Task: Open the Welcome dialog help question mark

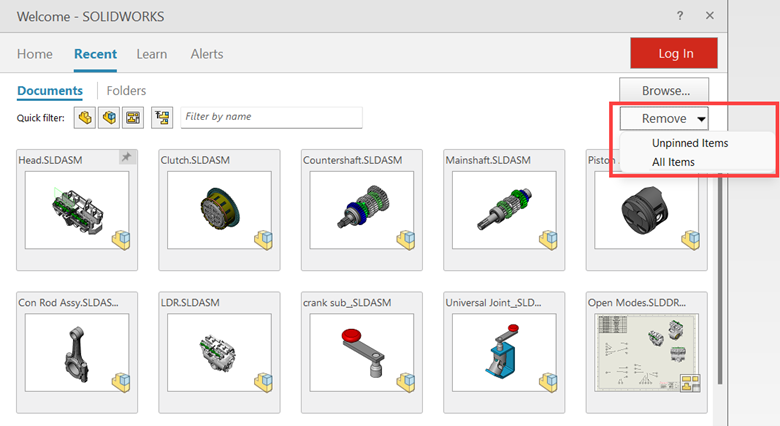Action: 680,15
